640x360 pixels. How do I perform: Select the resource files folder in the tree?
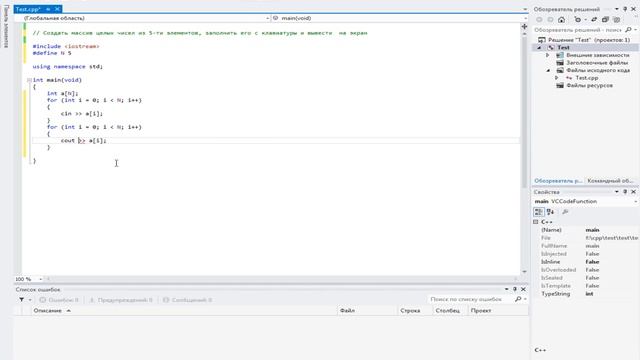pos(589,86)
